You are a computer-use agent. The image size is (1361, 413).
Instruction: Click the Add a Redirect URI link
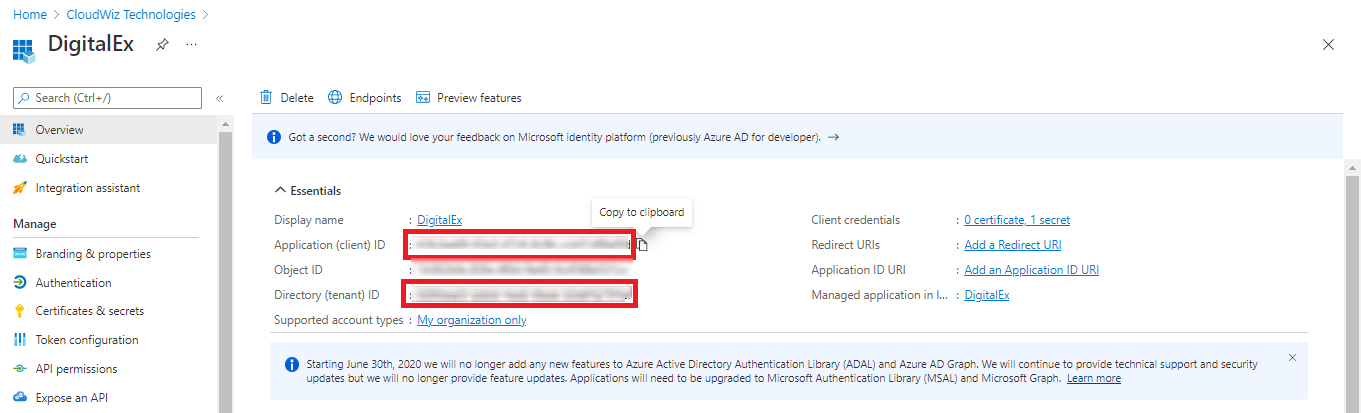(1012, 245)
